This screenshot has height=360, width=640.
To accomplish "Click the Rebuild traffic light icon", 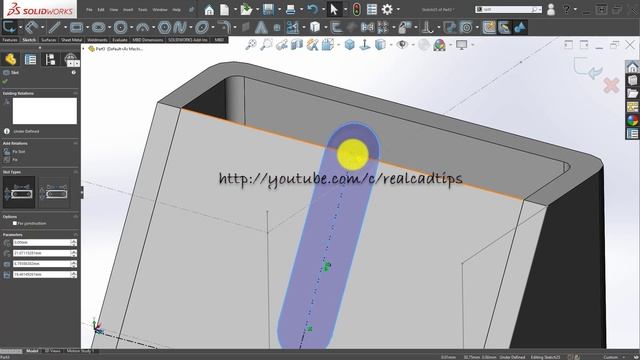I will (356, 9).
